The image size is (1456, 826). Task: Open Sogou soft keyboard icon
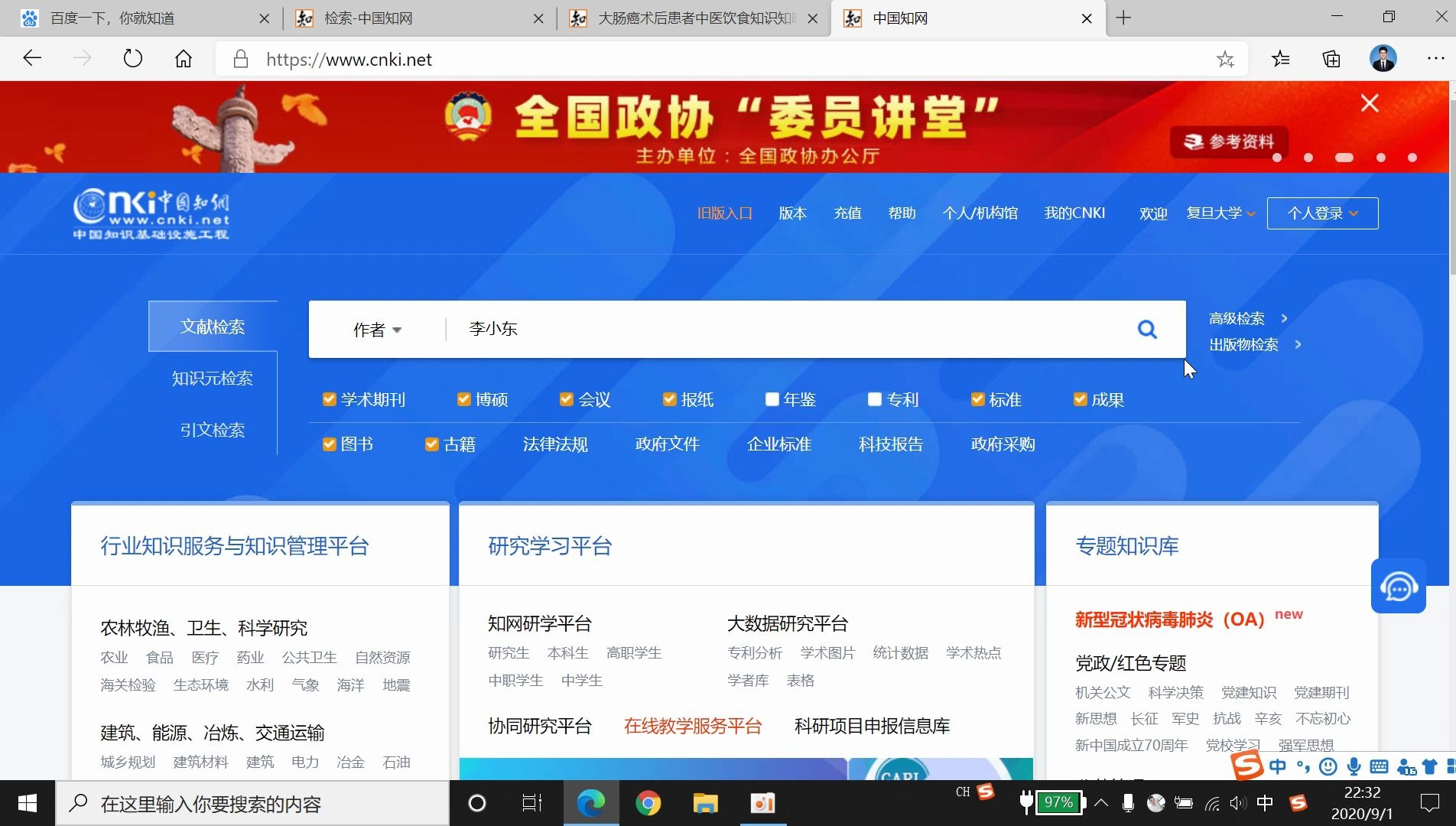(1380, 766)
